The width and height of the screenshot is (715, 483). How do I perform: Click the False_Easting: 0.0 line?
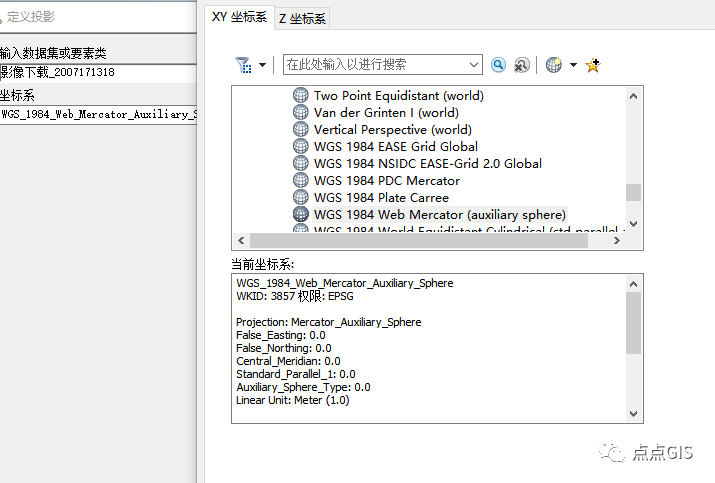coord(280,336)
